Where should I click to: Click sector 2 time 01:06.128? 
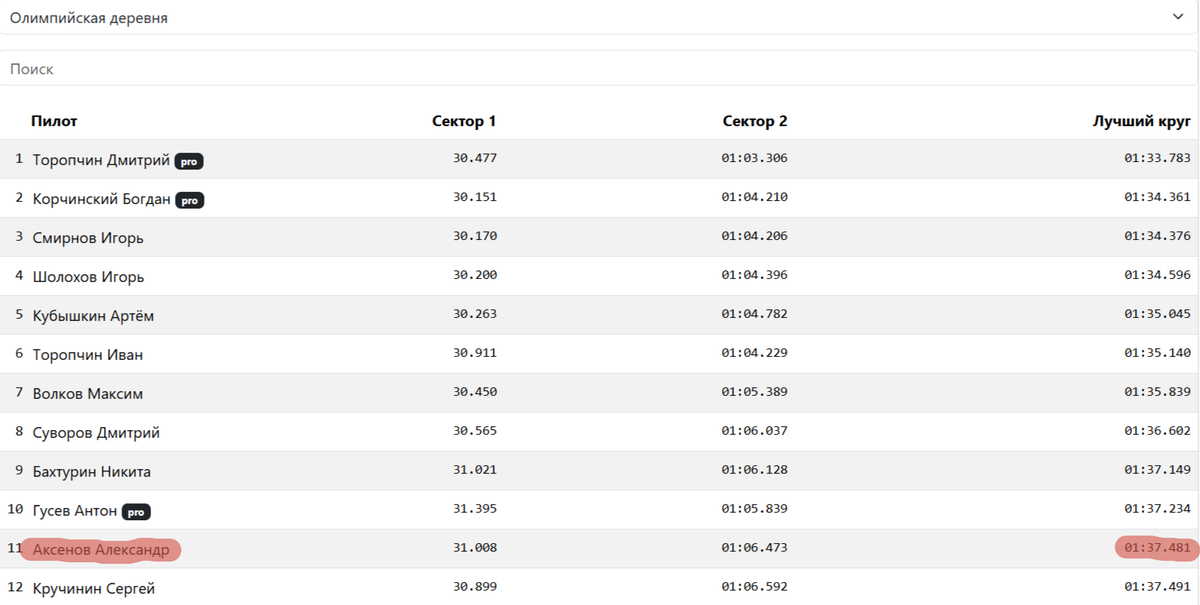pyautogui.click(x=754, y=470)
